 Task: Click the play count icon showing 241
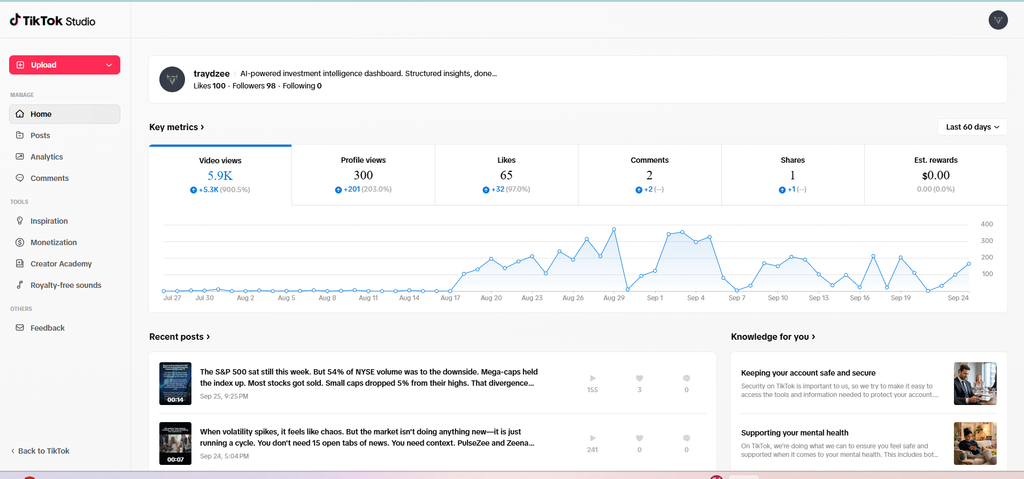click(592, 438)
